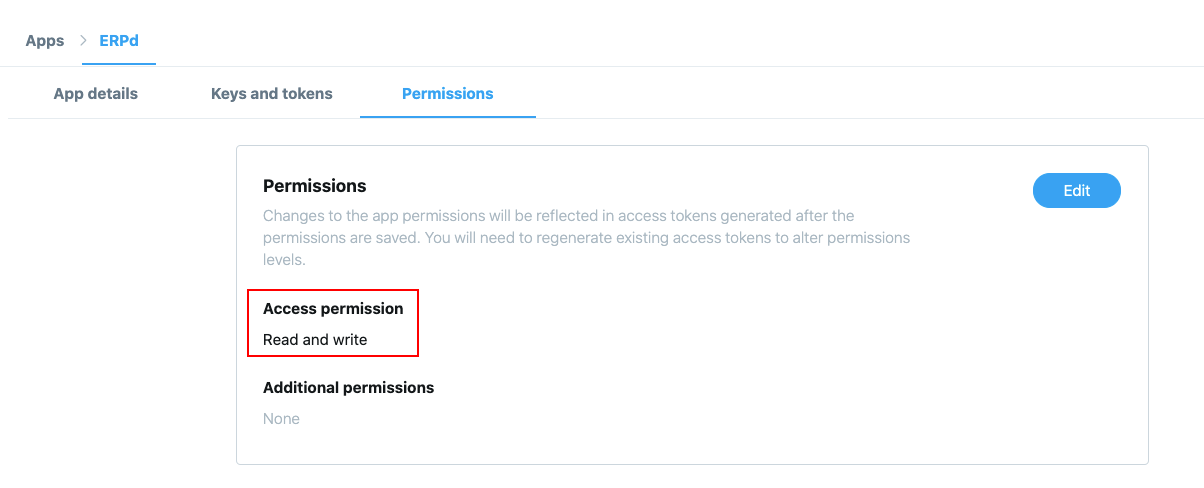This screenshot has width=1204, height=488.
Task: Select the Read and write value
Action: [x=315, y=339]
